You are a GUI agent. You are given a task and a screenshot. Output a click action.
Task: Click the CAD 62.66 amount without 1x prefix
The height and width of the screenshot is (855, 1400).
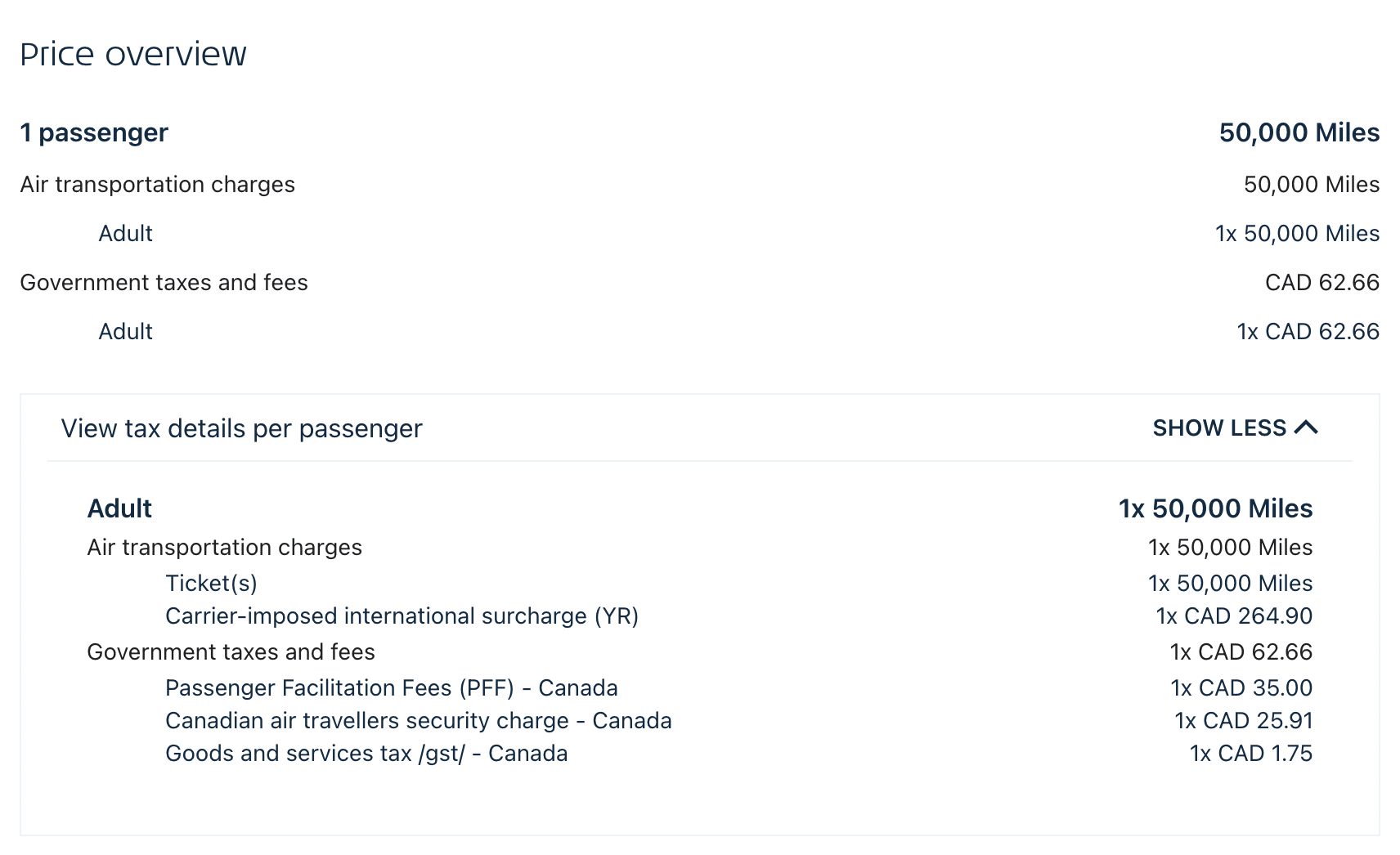pyautogui.click(x=1321, y=283)
